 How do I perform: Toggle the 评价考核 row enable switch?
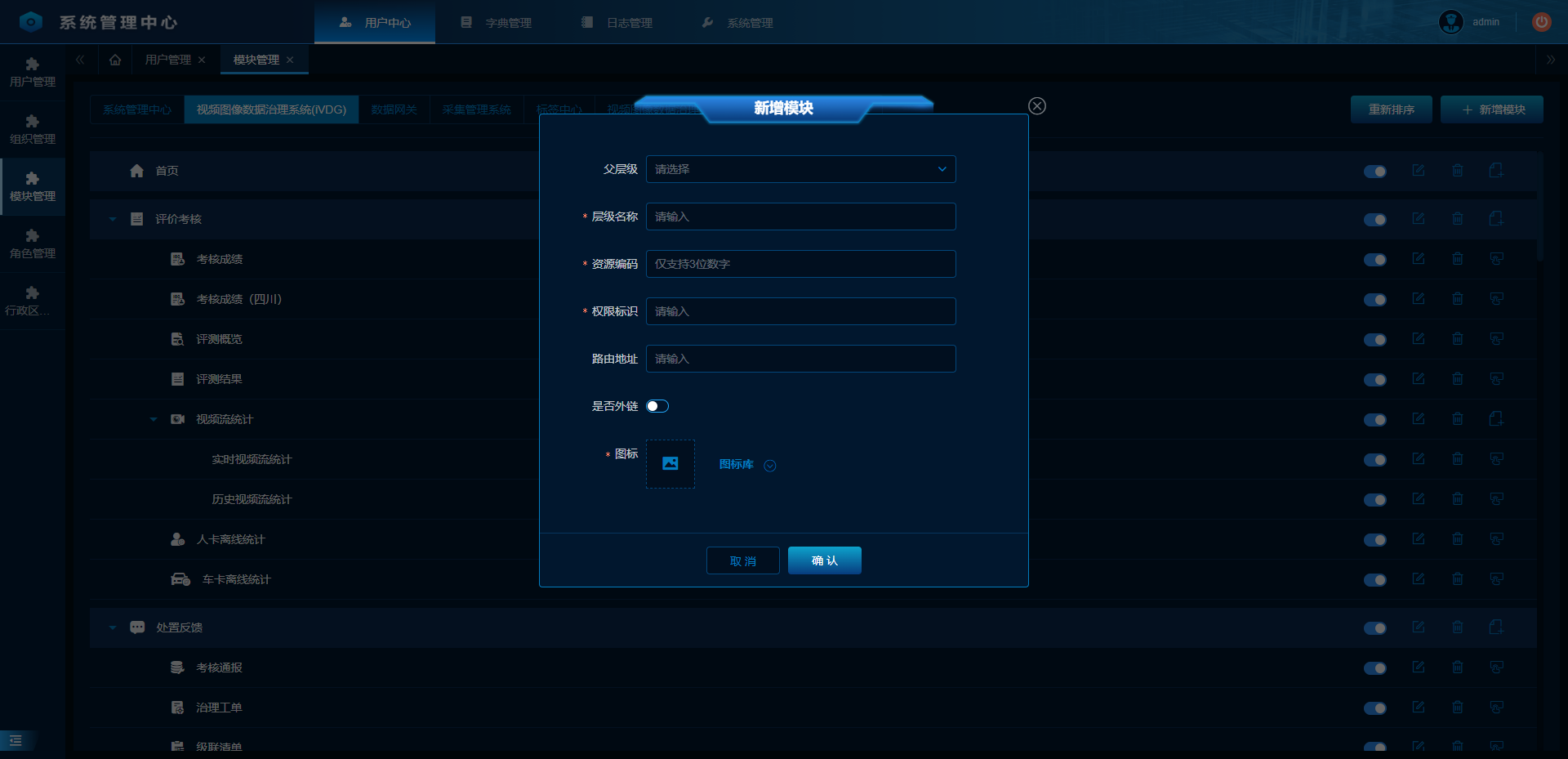coord(1375,220)
